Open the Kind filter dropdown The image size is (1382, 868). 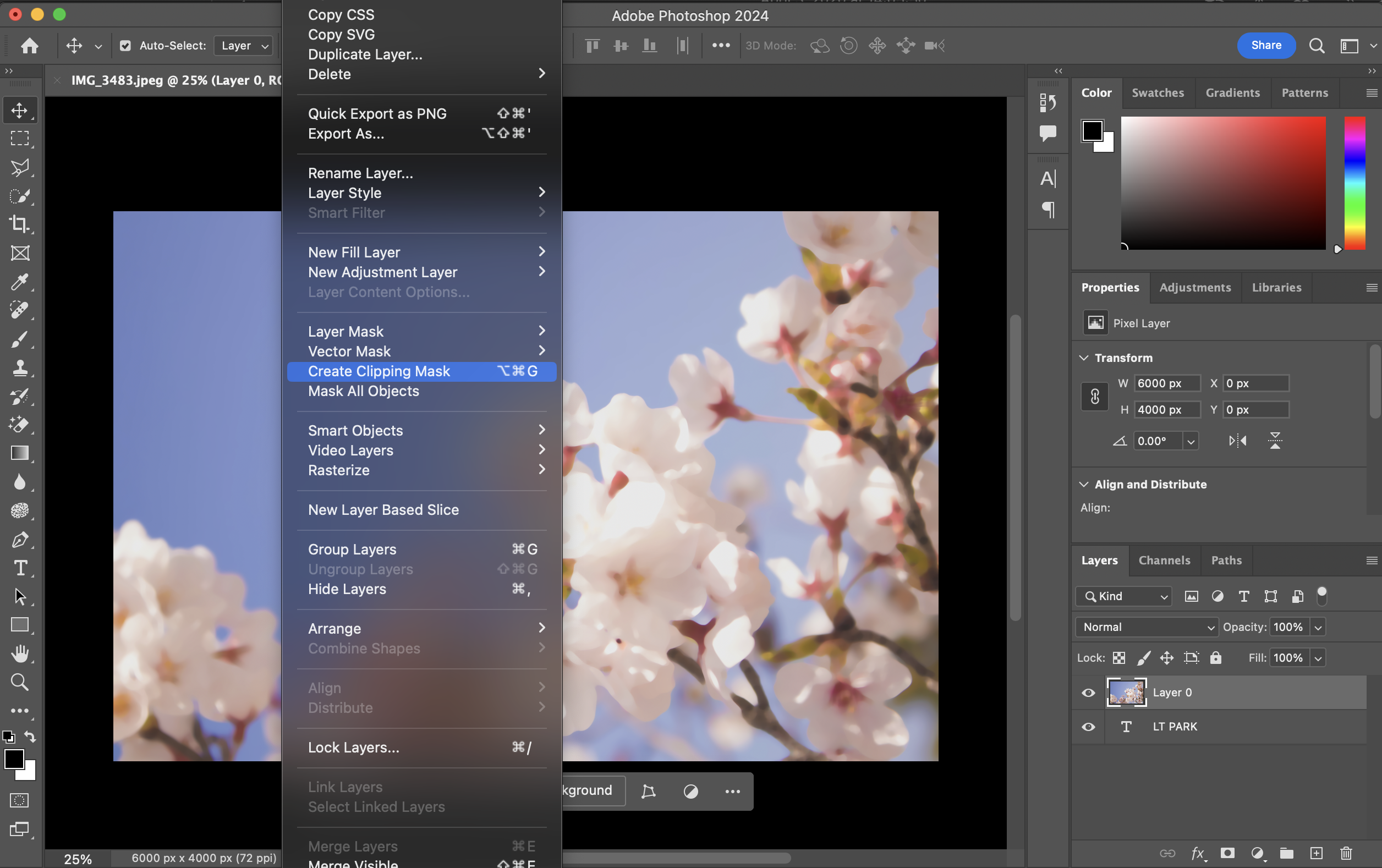(x=1123, y=596)
